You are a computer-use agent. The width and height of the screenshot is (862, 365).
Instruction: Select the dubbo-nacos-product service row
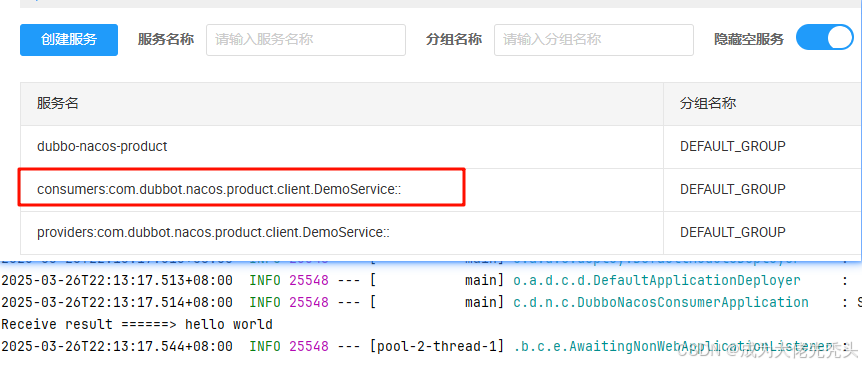pyautogui.click(x=441, y=147)
